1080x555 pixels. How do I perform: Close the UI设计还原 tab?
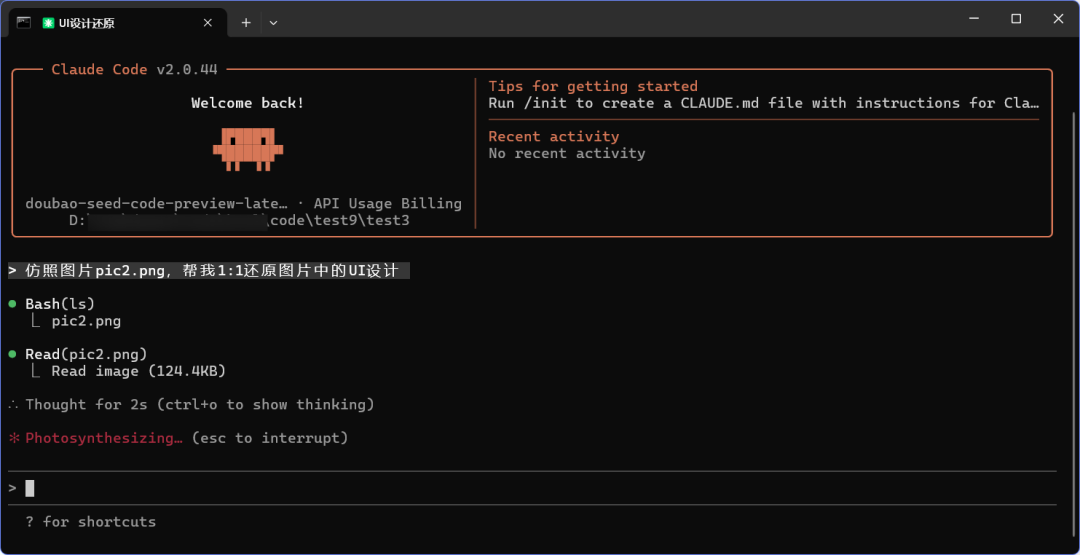[x=208, y=23]
